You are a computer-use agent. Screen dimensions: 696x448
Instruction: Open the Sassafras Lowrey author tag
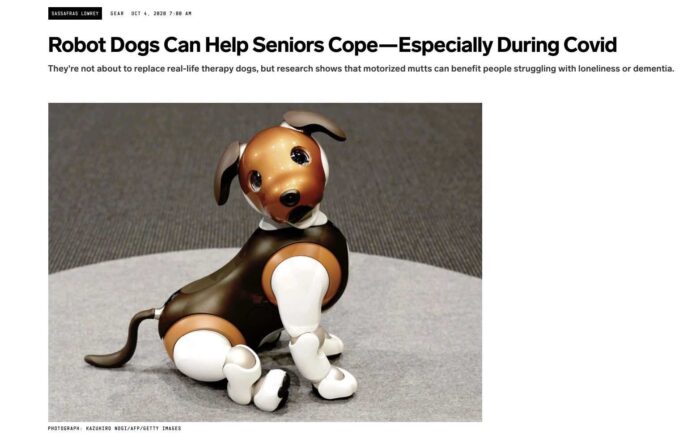click(x=75, y=13)
